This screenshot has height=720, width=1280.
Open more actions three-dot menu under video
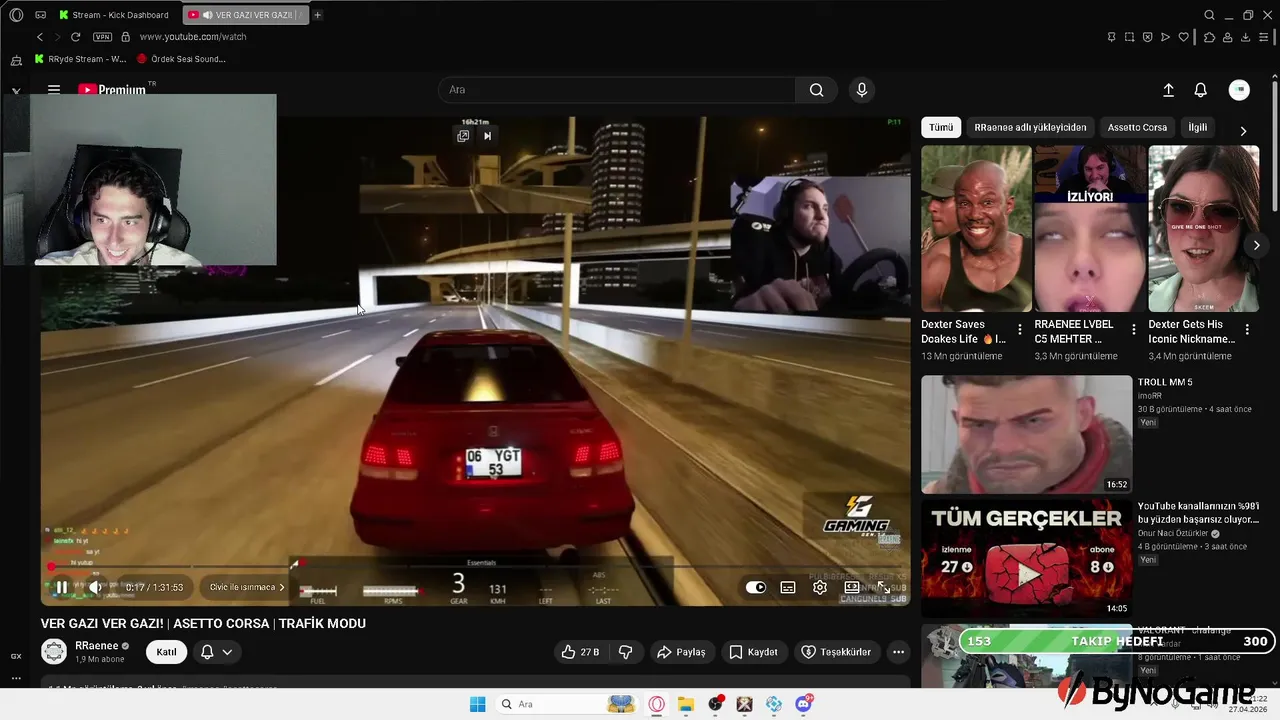pos(898,652)
